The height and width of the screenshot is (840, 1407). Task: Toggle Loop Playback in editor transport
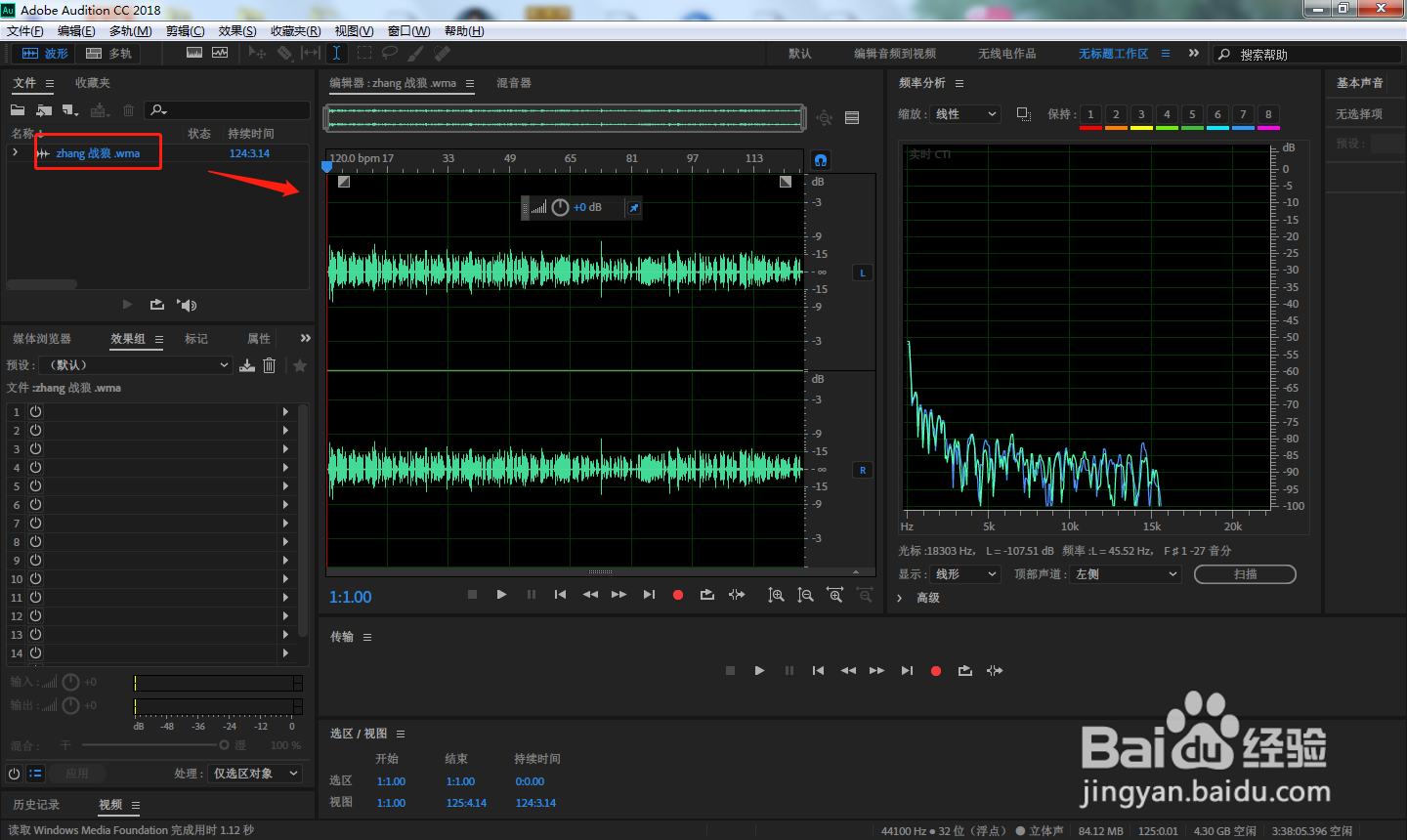pyautogui.click(x=707, y=595)
